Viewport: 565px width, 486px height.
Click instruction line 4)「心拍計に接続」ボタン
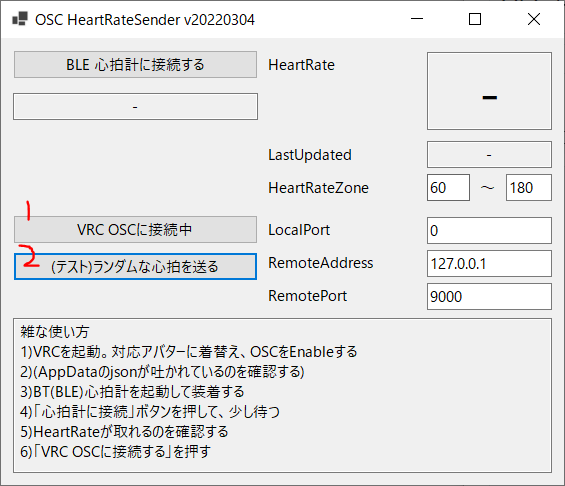(150, 411)
